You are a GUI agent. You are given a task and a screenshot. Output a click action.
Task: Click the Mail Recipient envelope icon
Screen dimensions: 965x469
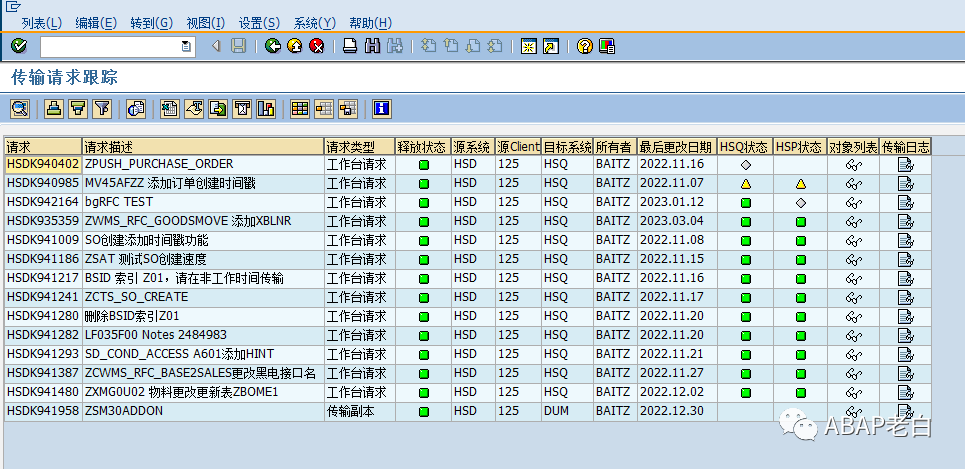[242, 109]
